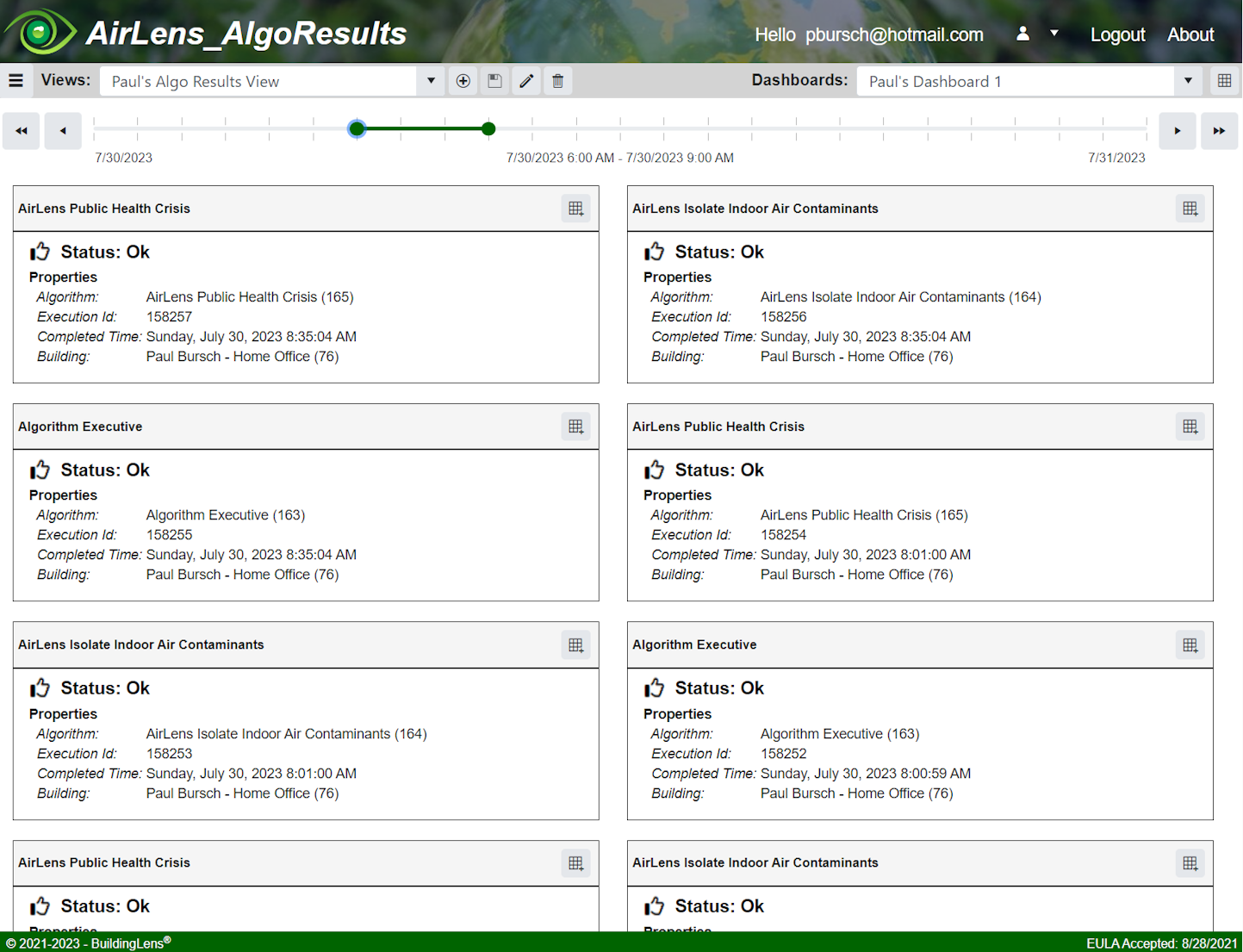1243x952 pixels.
Task: Click the BuildingLens copyright footer text
Action: pos(89,943)
